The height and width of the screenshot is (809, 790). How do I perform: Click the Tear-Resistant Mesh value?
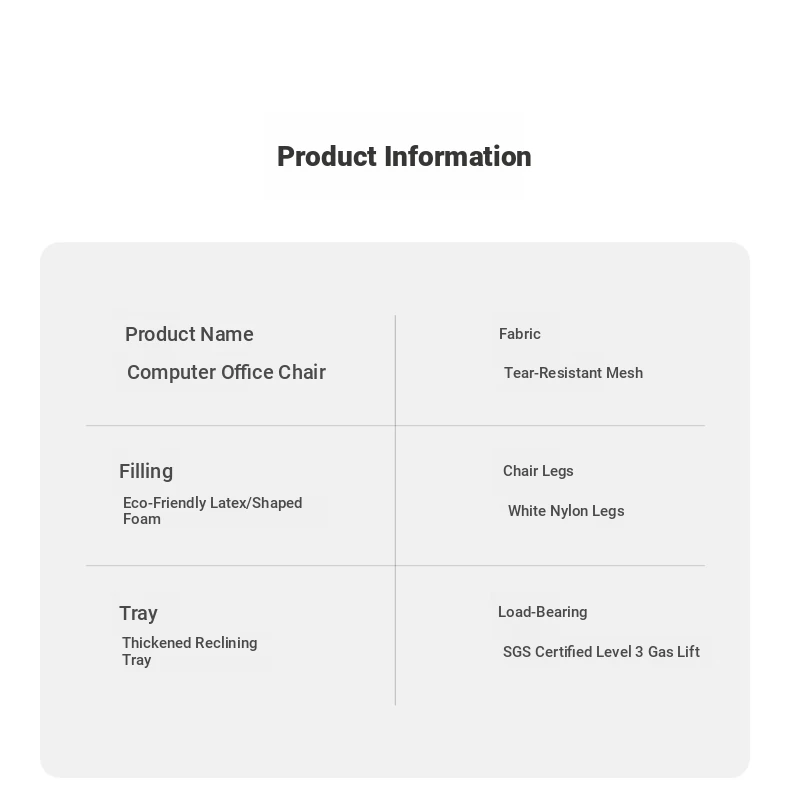[573, 373]
